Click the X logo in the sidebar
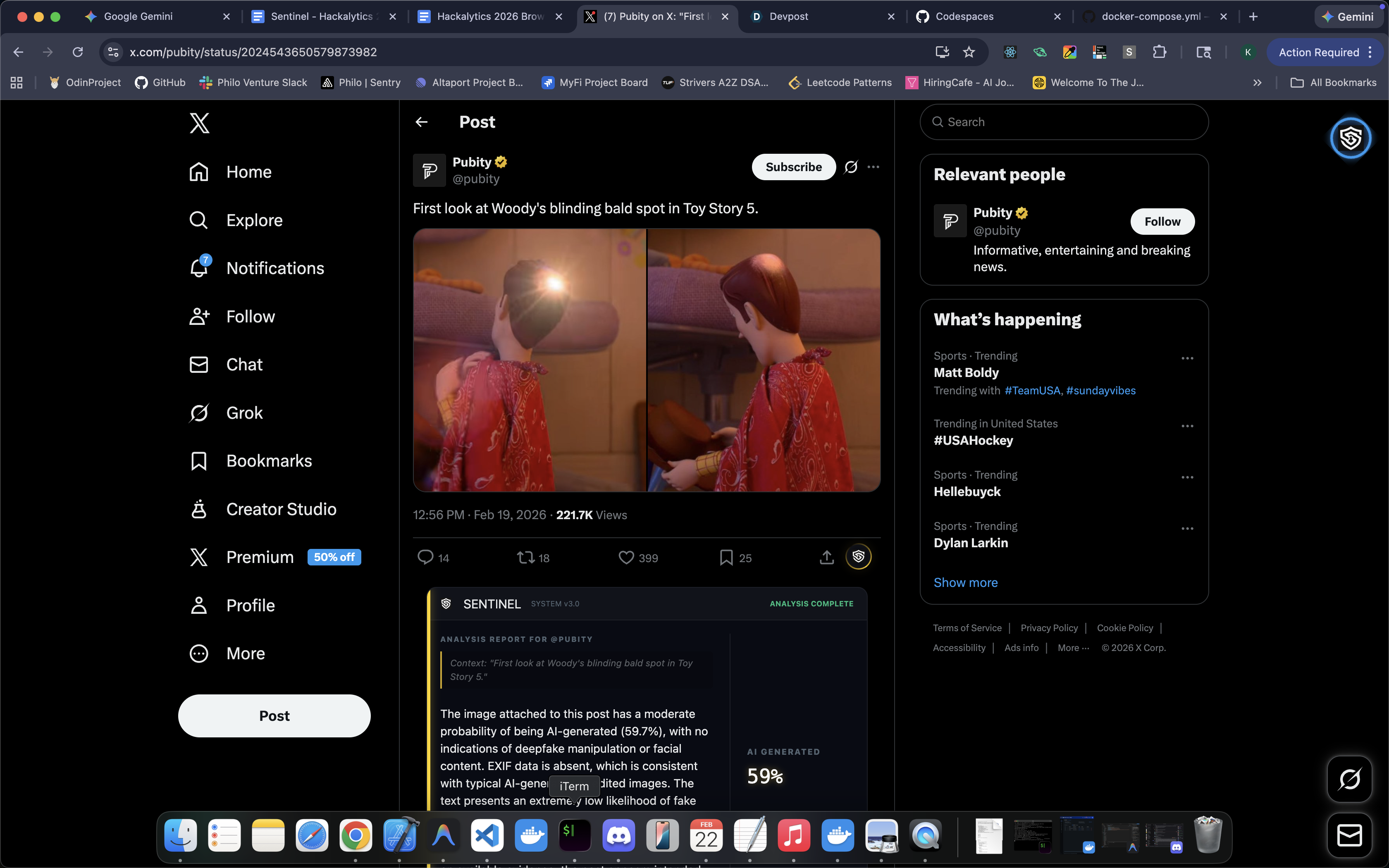The image size is (1389, 868). [199, 123]
